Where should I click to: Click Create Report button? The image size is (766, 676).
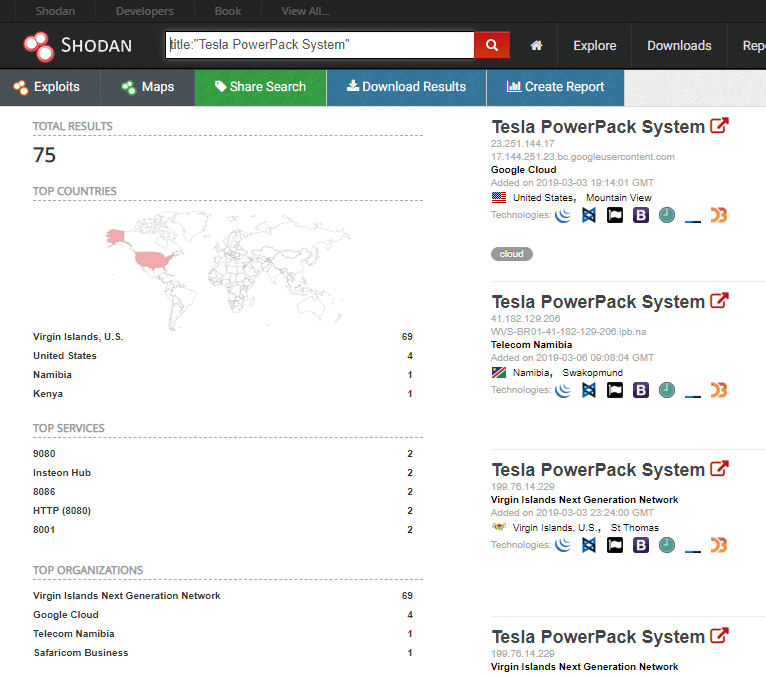point(555,87)
